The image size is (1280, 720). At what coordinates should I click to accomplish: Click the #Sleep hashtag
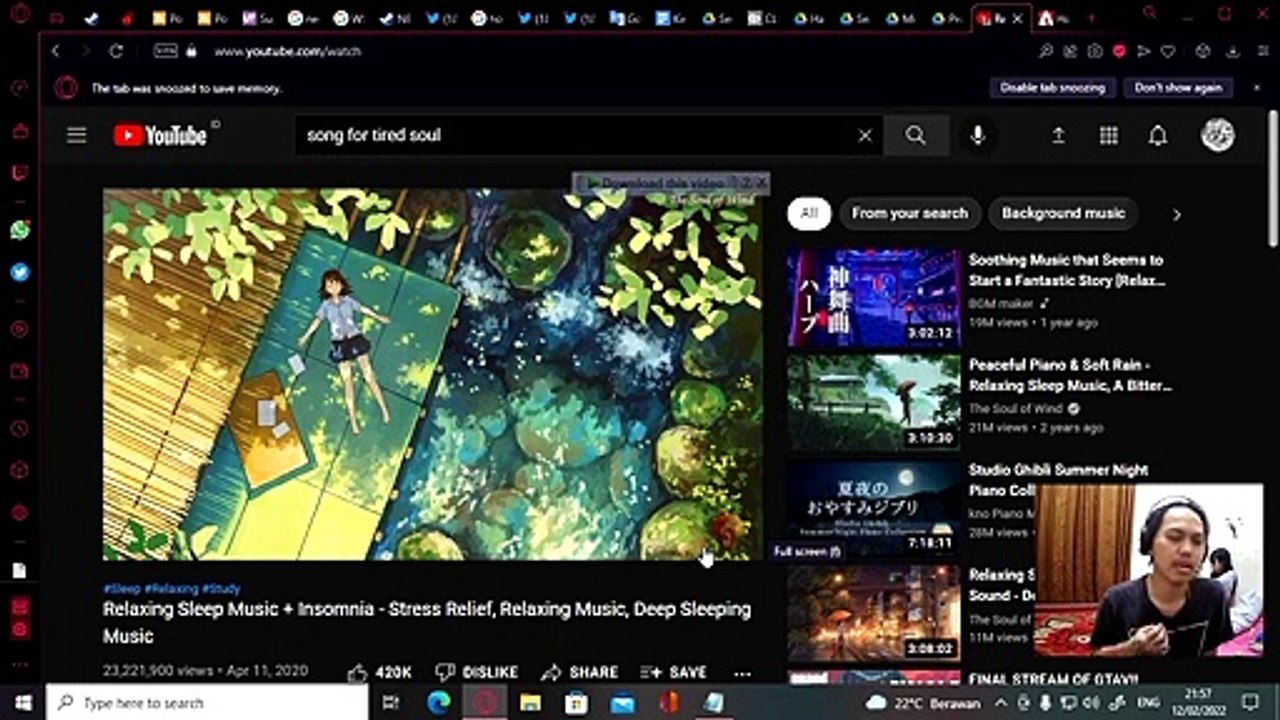[x=122, y=589]
